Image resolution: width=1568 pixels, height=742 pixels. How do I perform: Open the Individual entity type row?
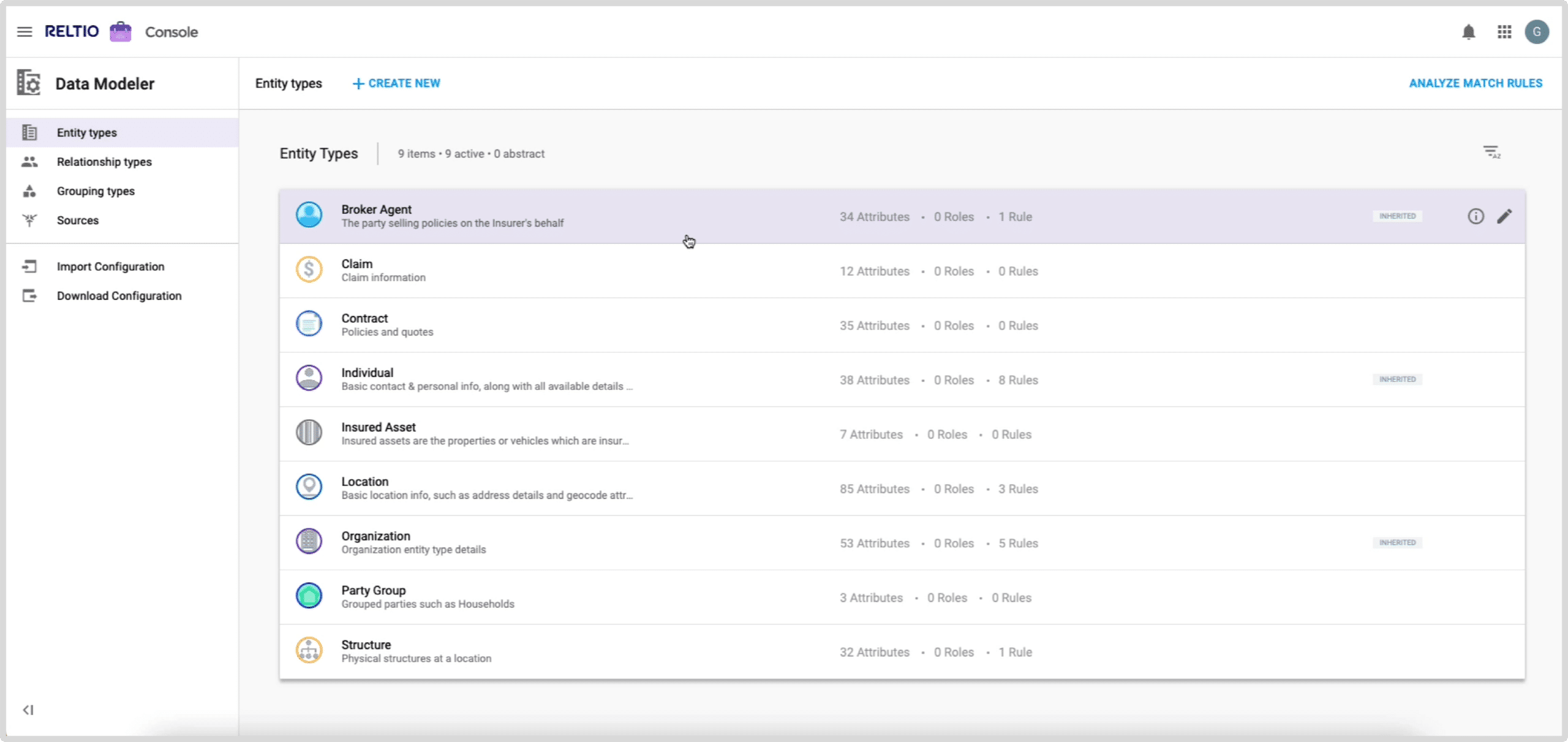(367, 373)
